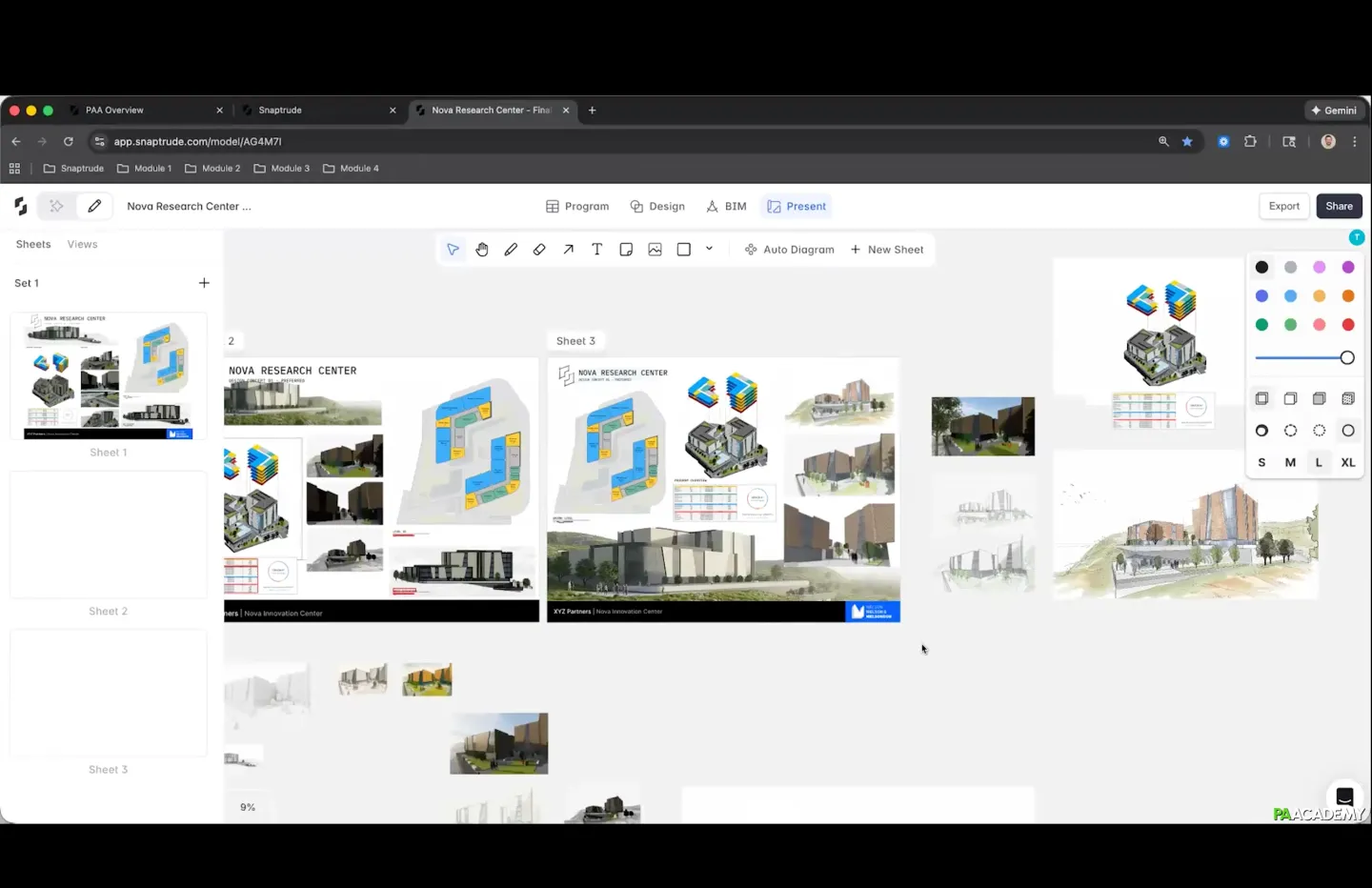The width and height of the screenshot is (1372, 888).
Task: Select the text tool
Action: (596, 250)
